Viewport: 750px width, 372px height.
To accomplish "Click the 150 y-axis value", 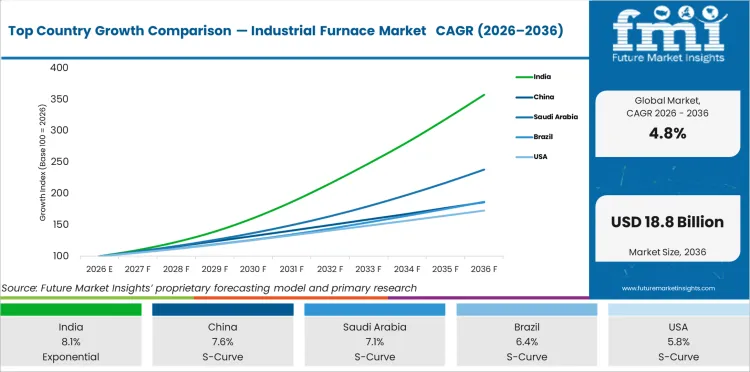I will pyautogui.click(x=59, y=224).
